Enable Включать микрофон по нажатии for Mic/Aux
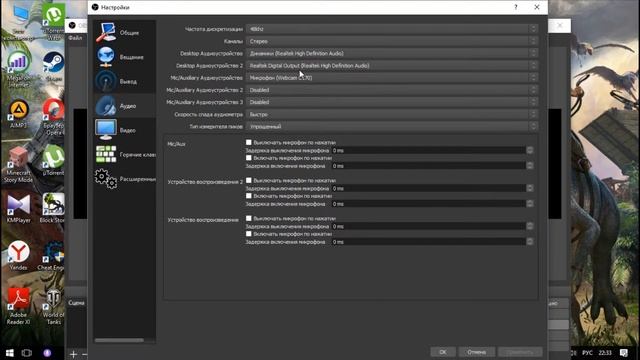This screenshot has width=640, height=360. [249, 158]
